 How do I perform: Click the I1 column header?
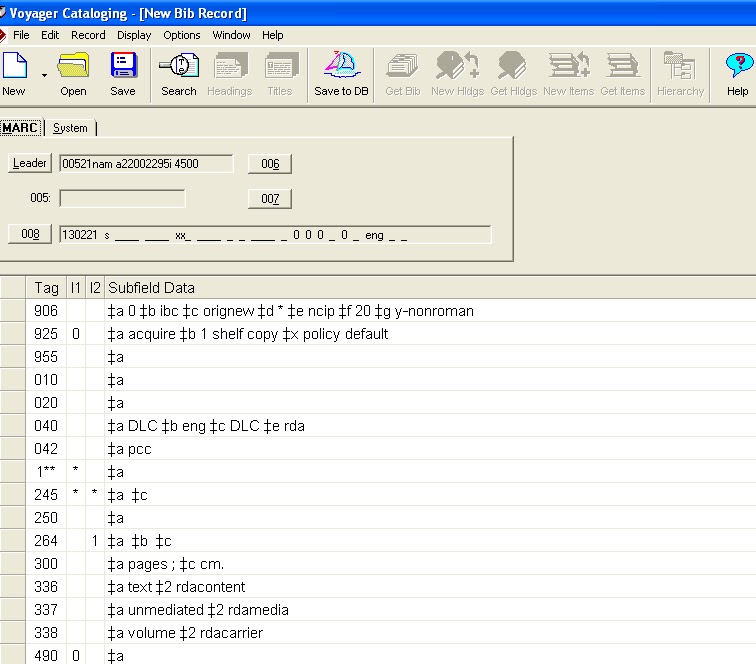(76, 288)
